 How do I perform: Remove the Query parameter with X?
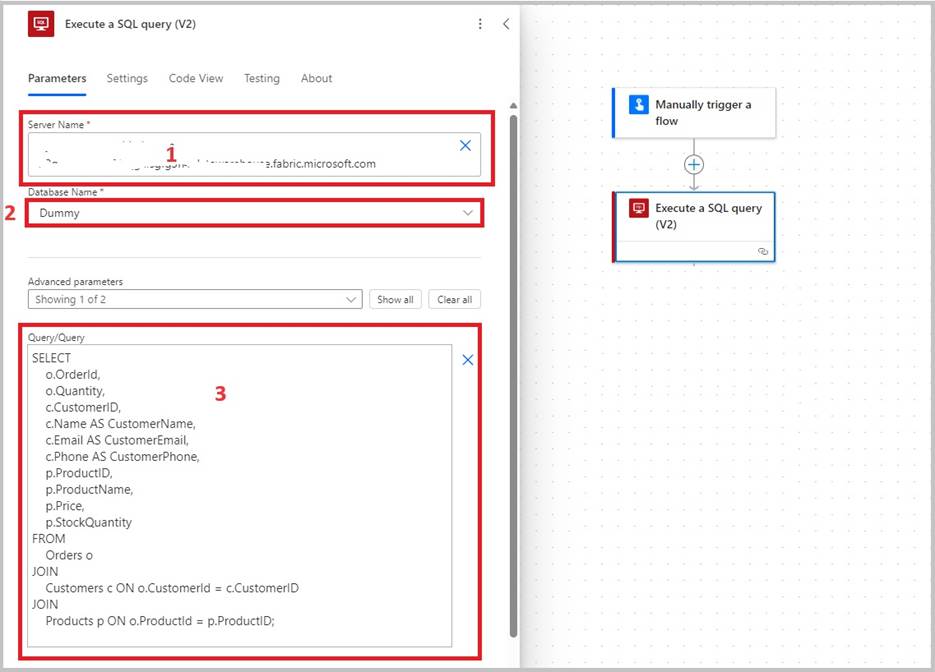(468, 360)
